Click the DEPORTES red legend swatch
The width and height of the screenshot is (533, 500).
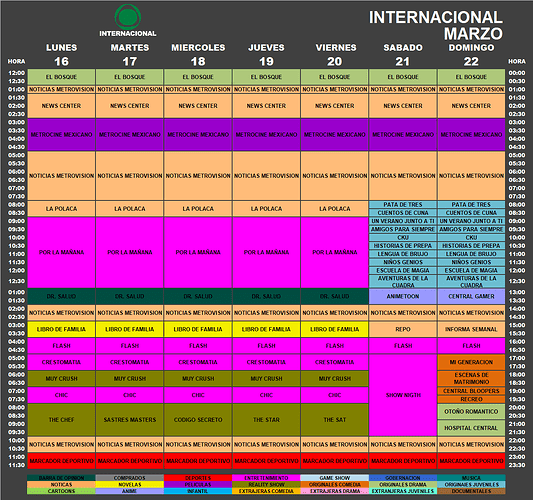pos(198,478)
